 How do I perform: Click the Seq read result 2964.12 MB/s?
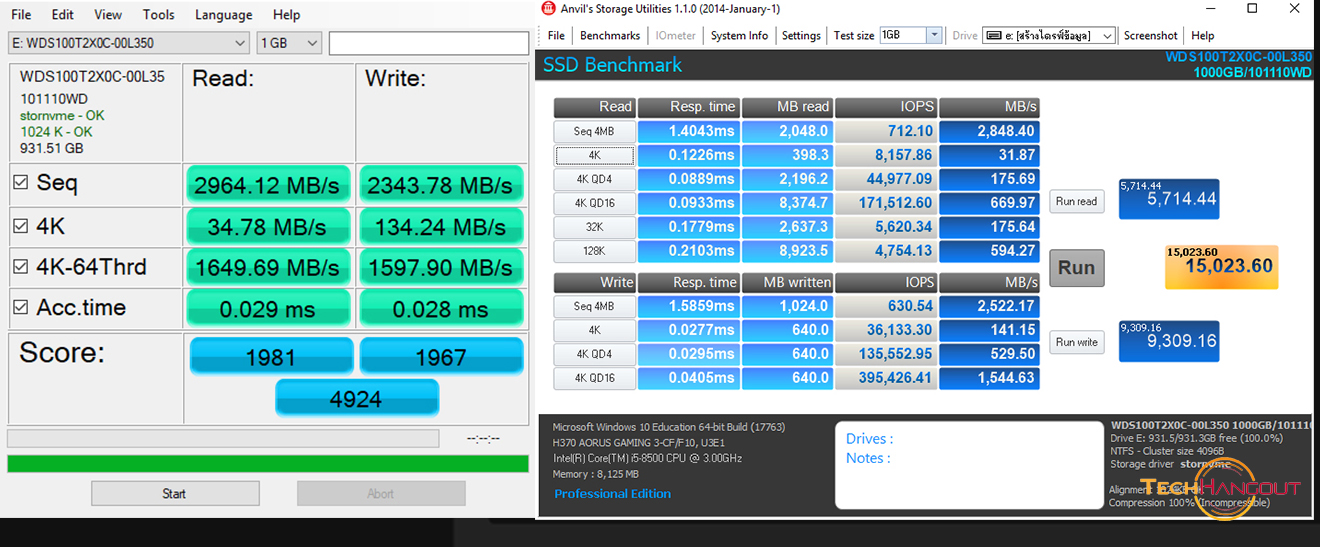[267, 185]
